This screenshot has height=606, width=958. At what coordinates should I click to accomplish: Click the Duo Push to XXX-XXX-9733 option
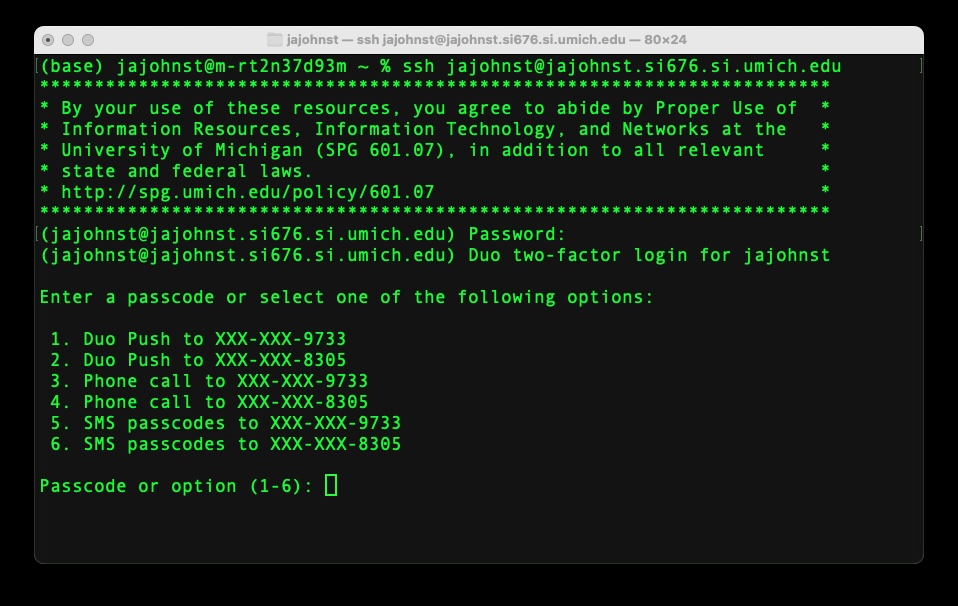(198, 339)
